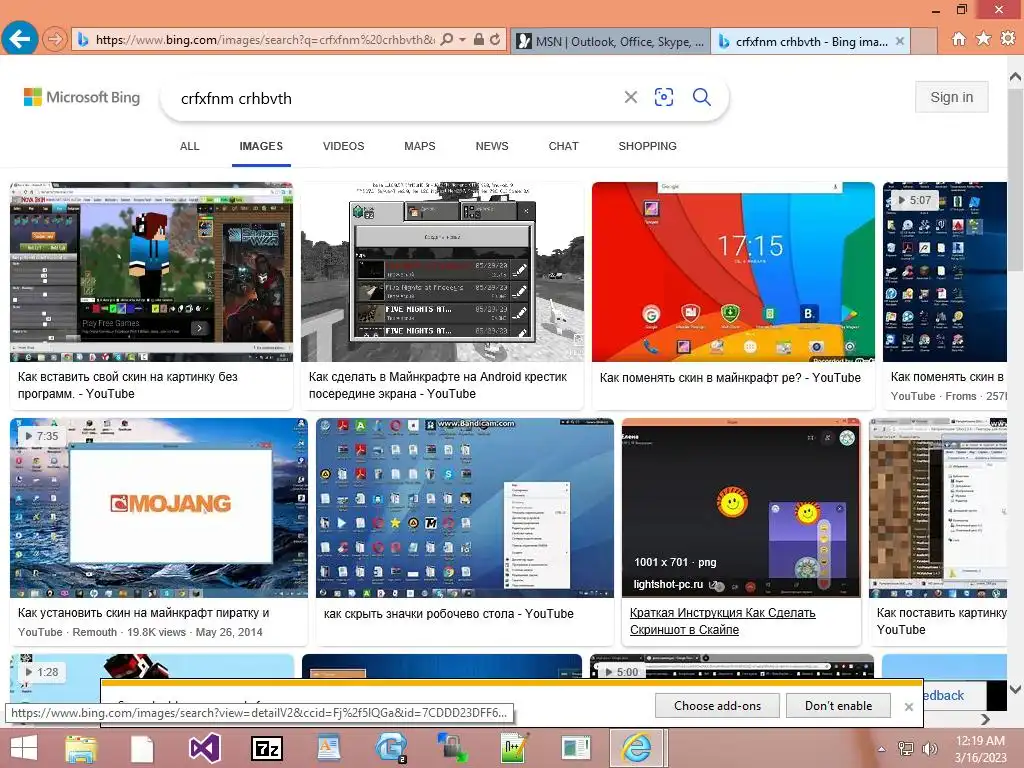Open browser Tools gear icon
Viewport: 1024px width, 768px height.
click(1008, 39)
